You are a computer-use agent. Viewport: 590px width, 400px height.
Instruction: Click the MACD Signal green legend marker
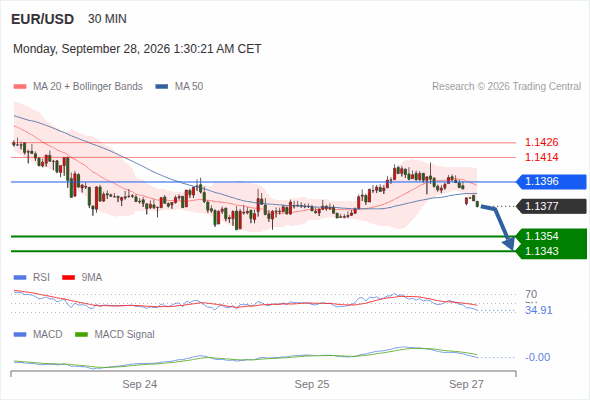(81, 335)
